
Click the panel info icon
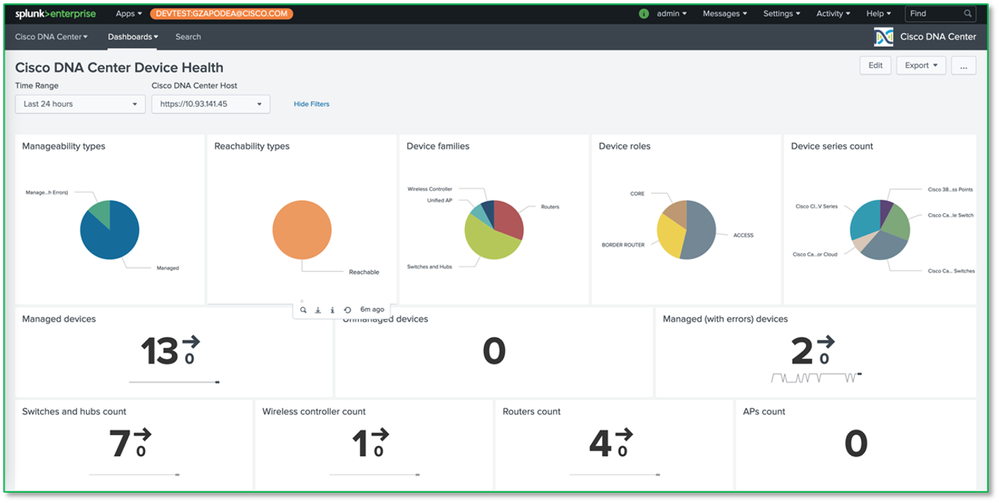(333, 310)
